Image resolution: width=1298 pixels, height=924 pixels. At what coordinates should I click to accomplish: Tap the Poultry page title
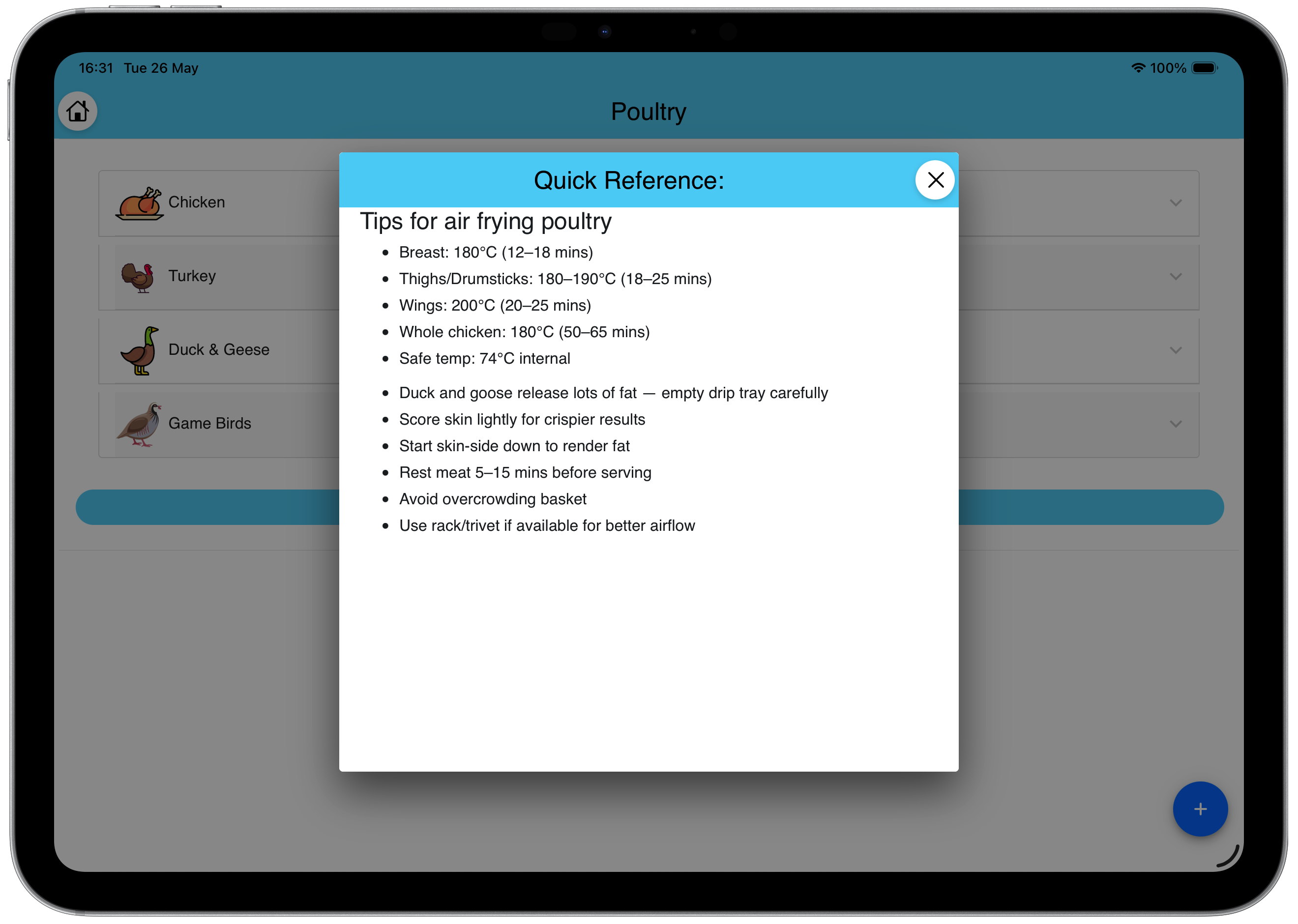649,112
